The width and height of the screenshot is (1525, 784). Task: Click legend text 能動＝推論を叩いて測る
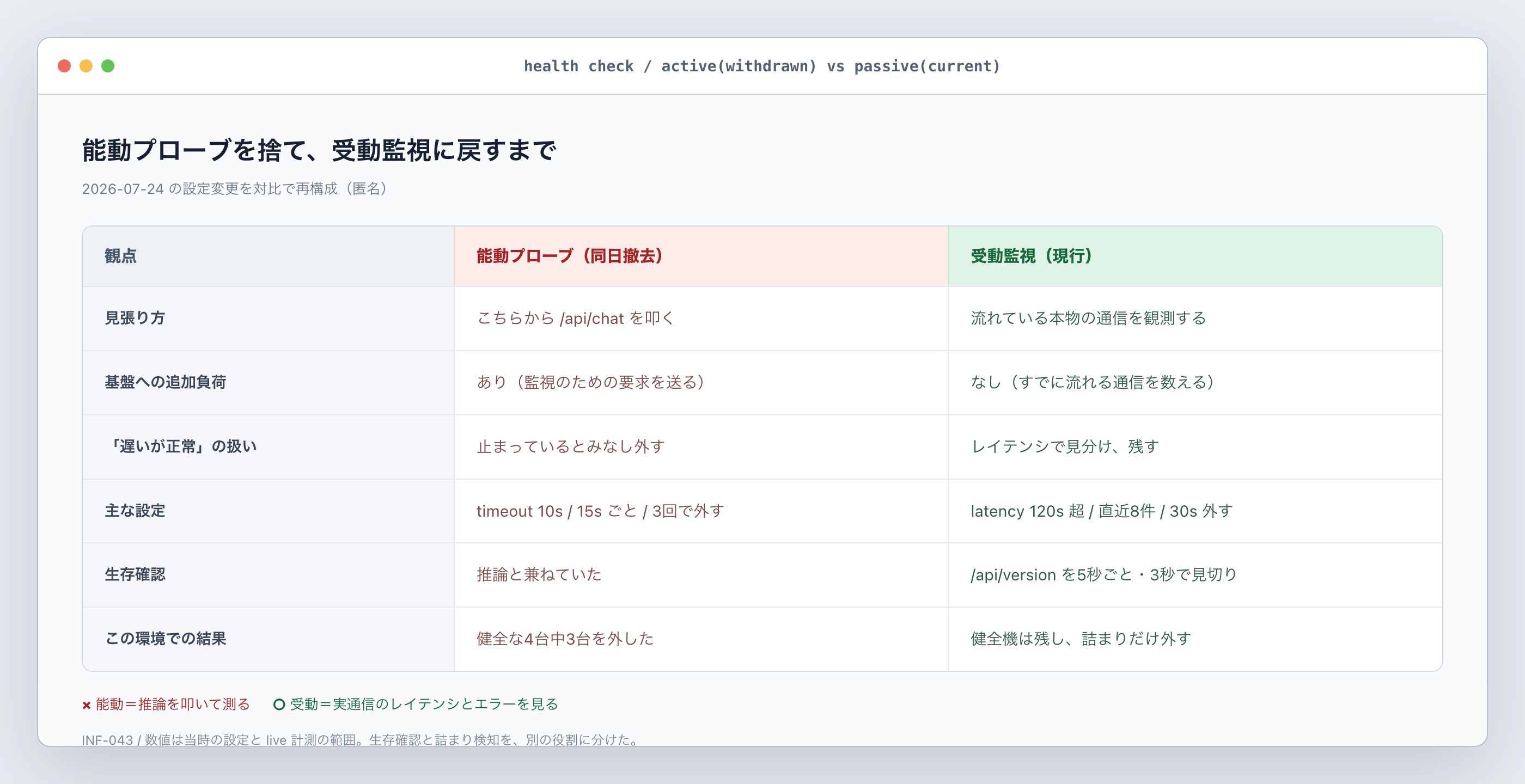[173, 704]
